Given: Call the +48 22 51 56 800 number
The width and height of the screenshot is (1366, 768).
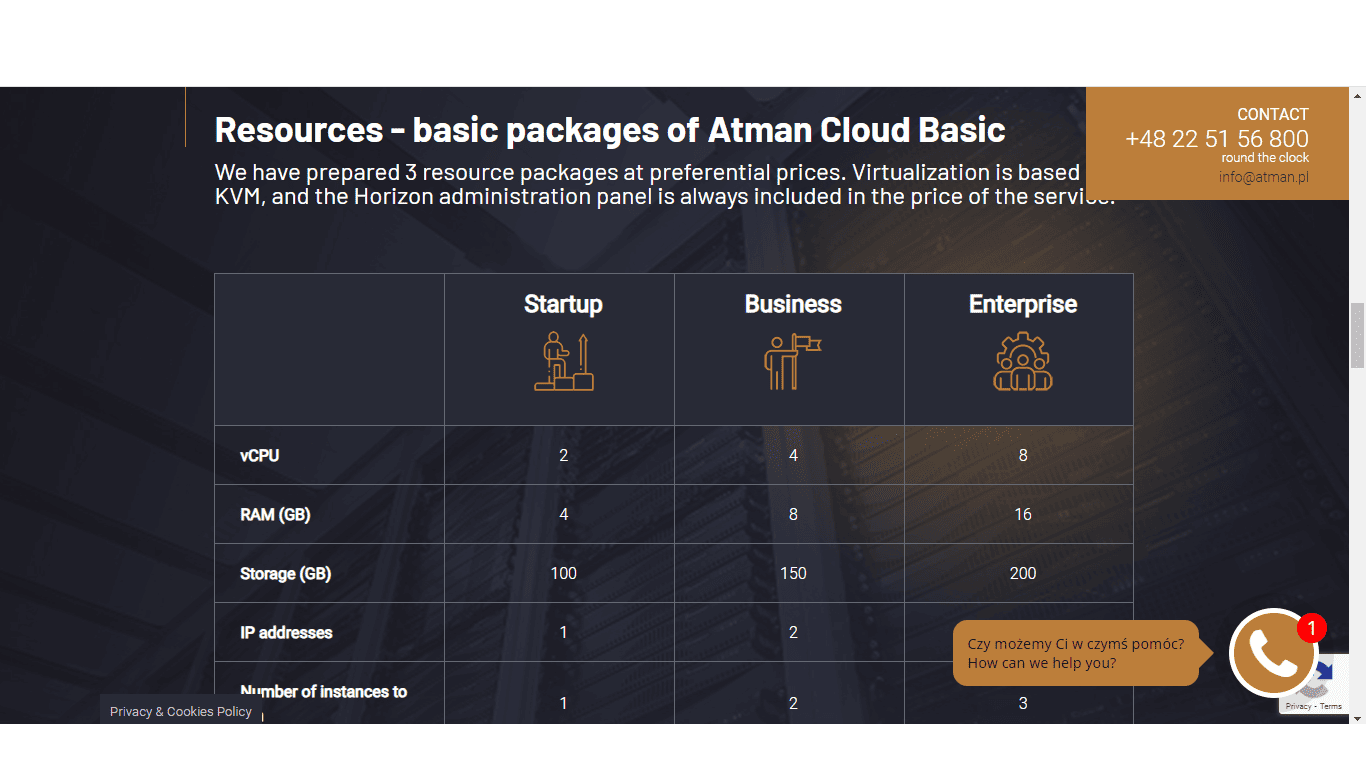Looking at the screenshot, I should (1216, 139).
